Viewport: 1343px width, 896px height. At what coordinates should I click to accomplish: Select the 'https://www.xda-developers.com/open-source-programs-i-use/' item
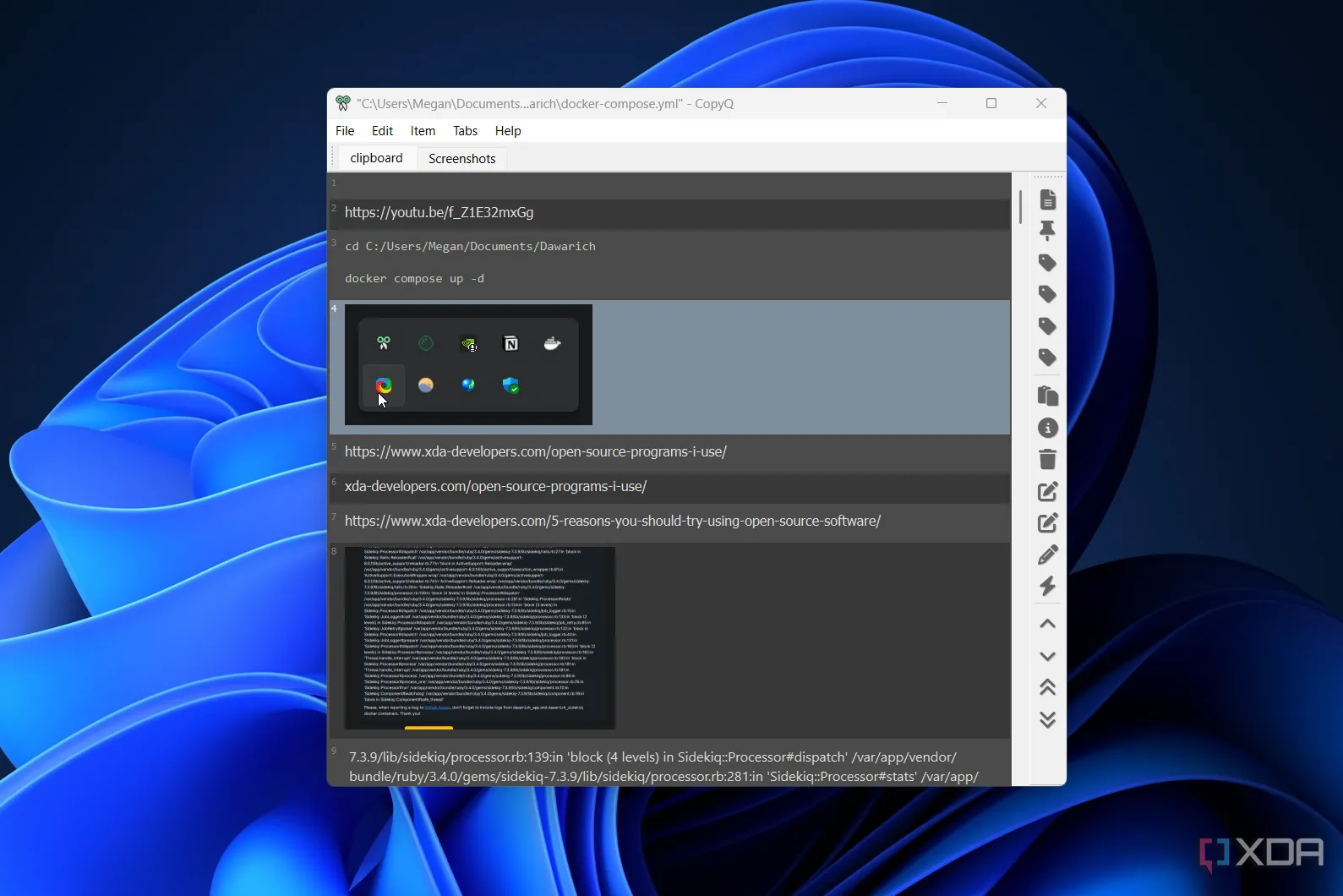click(x=669, y=452)
